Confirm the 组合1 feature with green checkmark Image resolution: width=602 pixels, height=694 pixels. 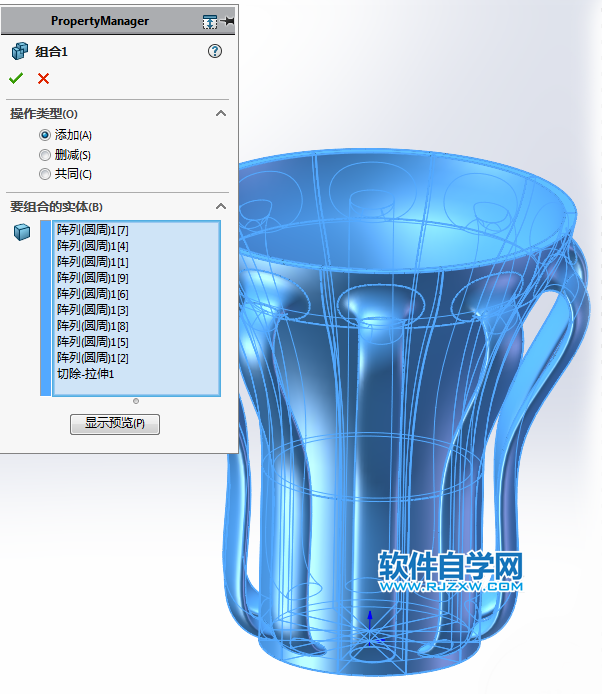pyautogui.click(x=16, y=78)
